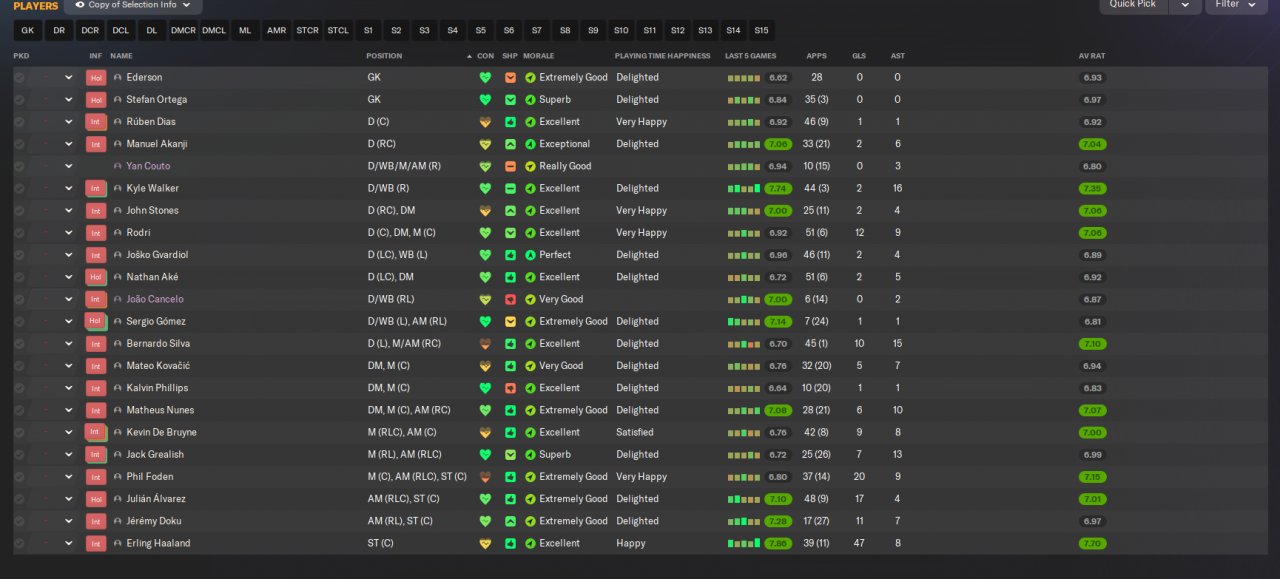Click Haaland's green 7.70 average rating badge
Image resolution: width=1280 pixels, height=579 pixels.
point(1092,543)
